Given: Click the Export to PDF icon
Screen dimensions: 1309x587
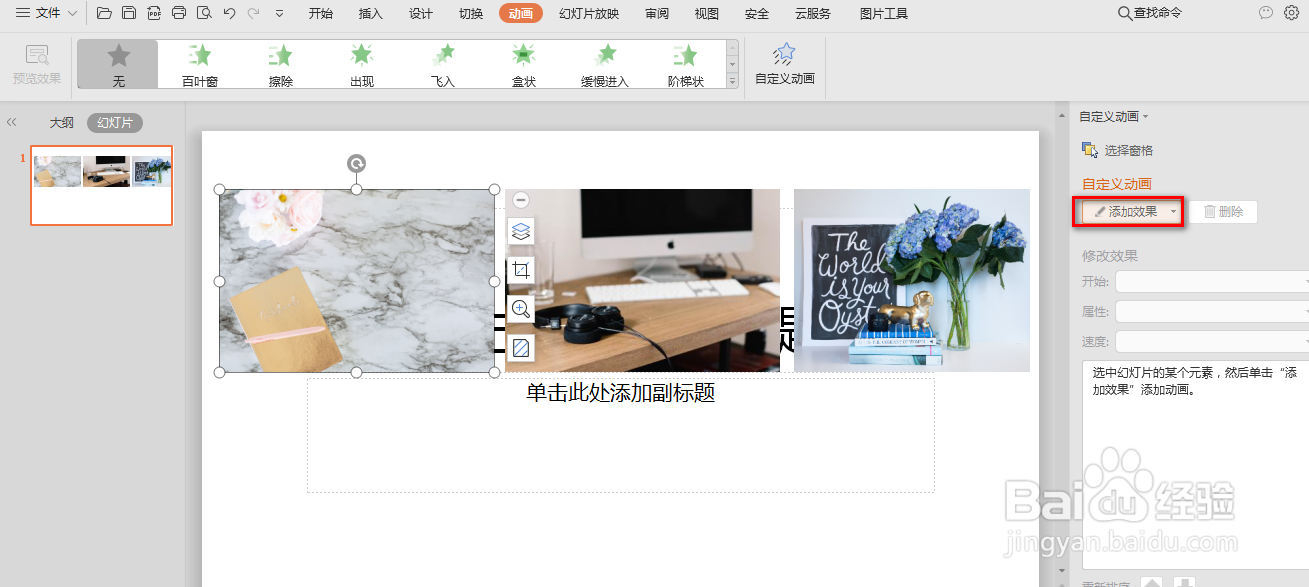Looking at the screenshot, I should (x=154, y=13).
